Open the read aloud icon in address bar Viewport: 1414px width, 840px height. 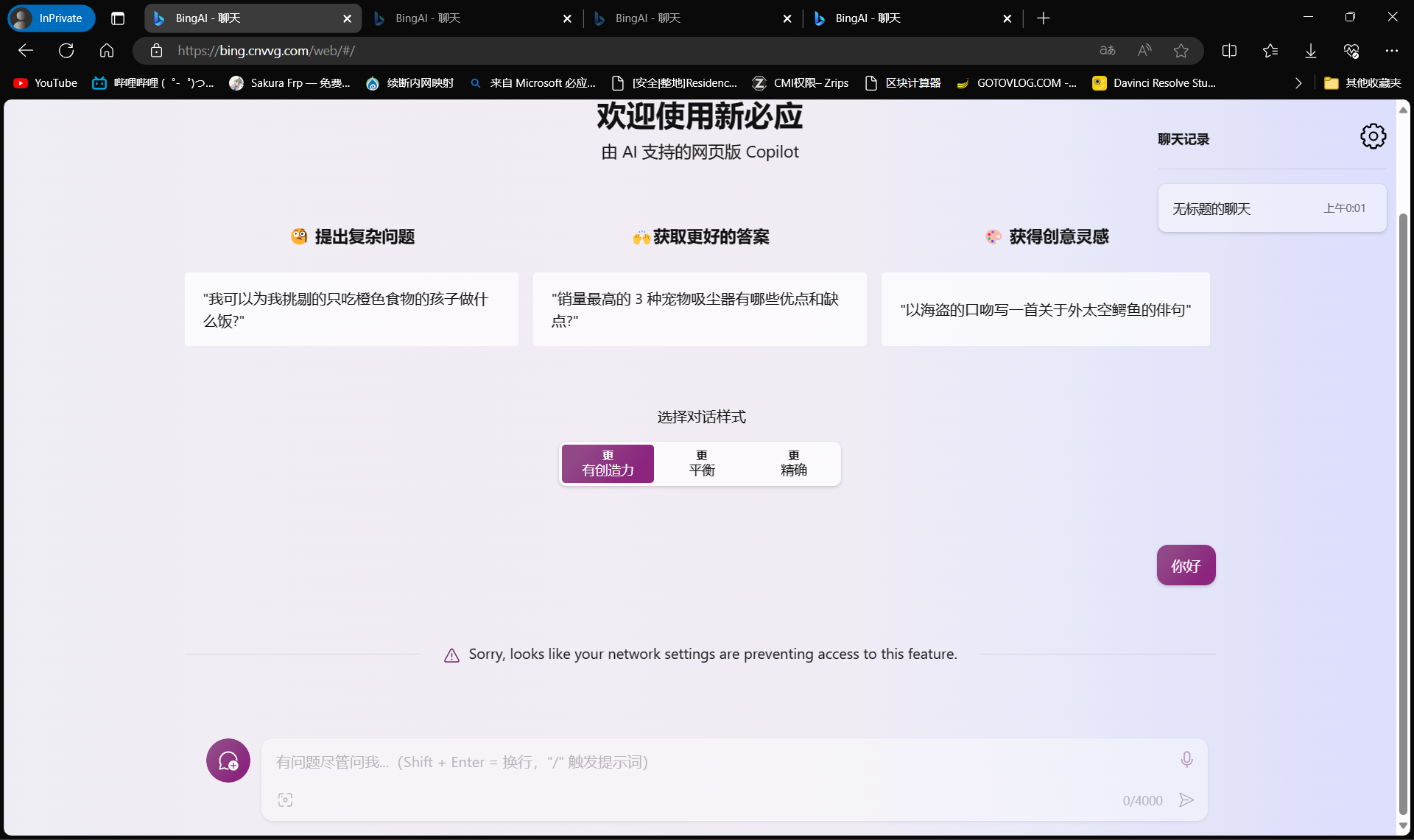pyautogui.click(x=1144, y=51)
